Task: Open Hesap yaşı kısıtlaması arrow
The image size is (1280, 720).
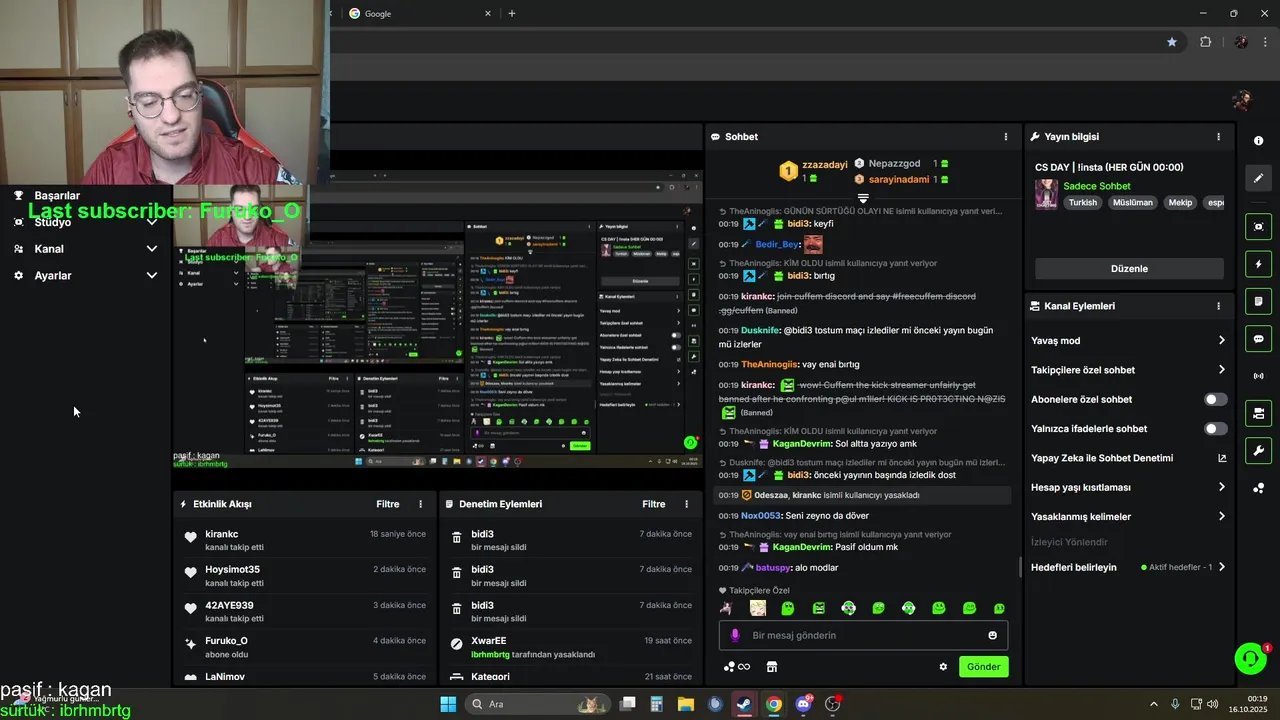Action: (x=1221, y=487)
